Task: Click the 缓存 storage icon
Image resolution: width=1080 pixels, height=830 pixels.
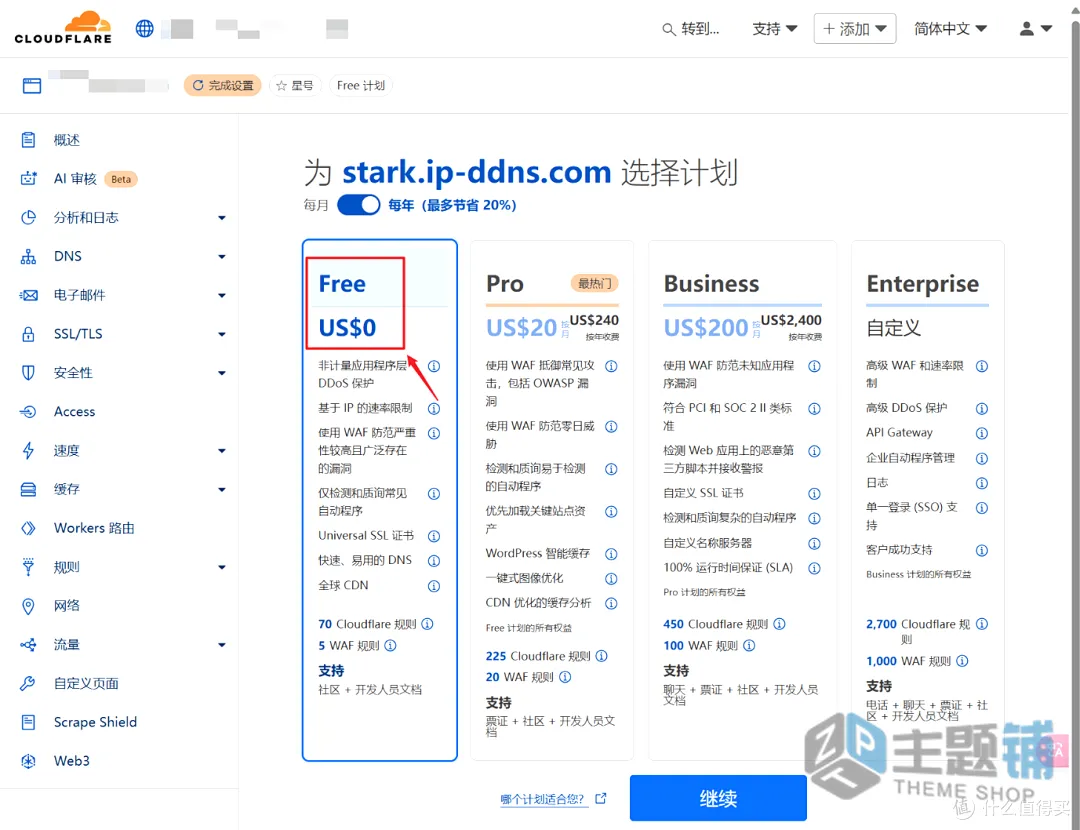Action: [x=28, y=489]
